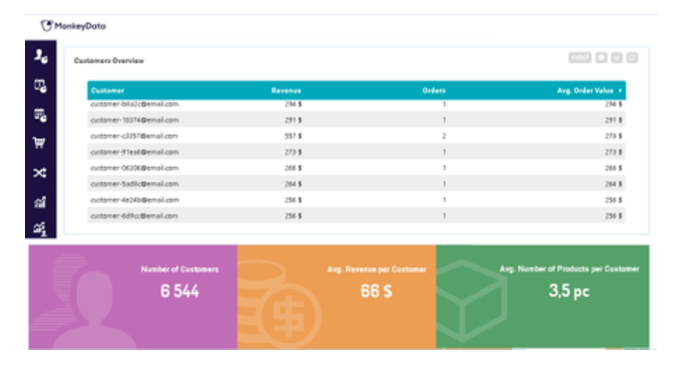This screenshot has height=370, width=680.
Task: Click the round info icon on widget header
Action: (x=601, y=58)
